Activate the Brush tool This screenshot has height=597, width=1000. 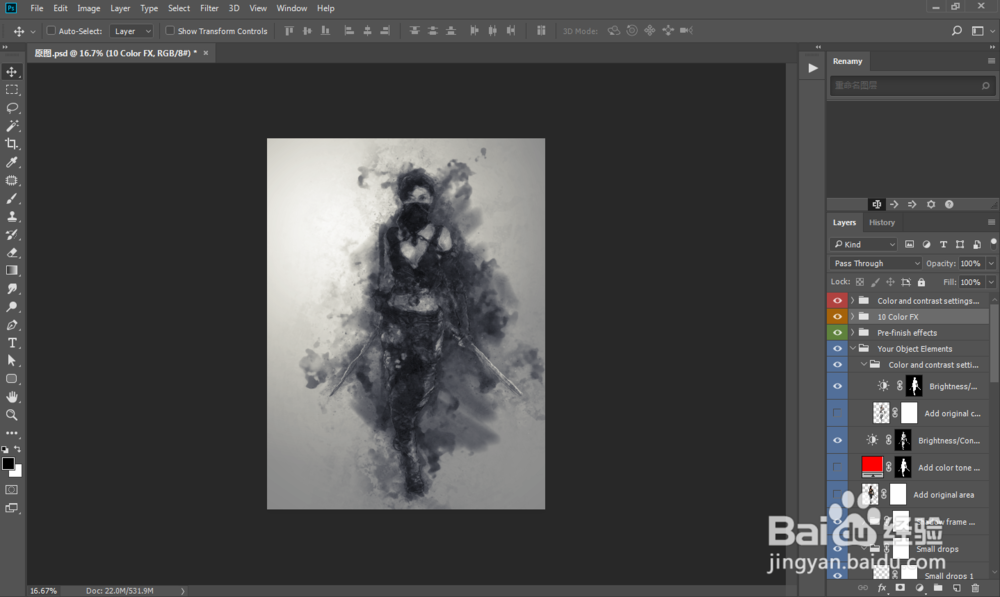[12, 198]
